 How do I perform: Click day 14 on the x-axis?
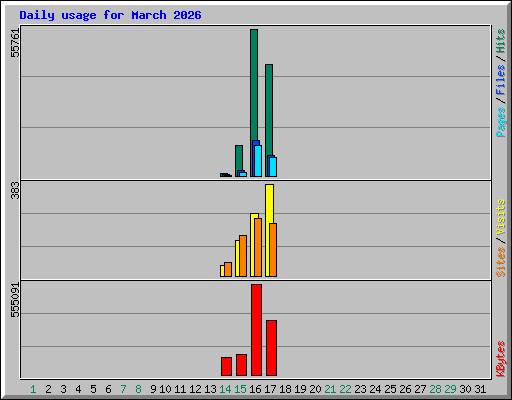[x=225, y=389]
